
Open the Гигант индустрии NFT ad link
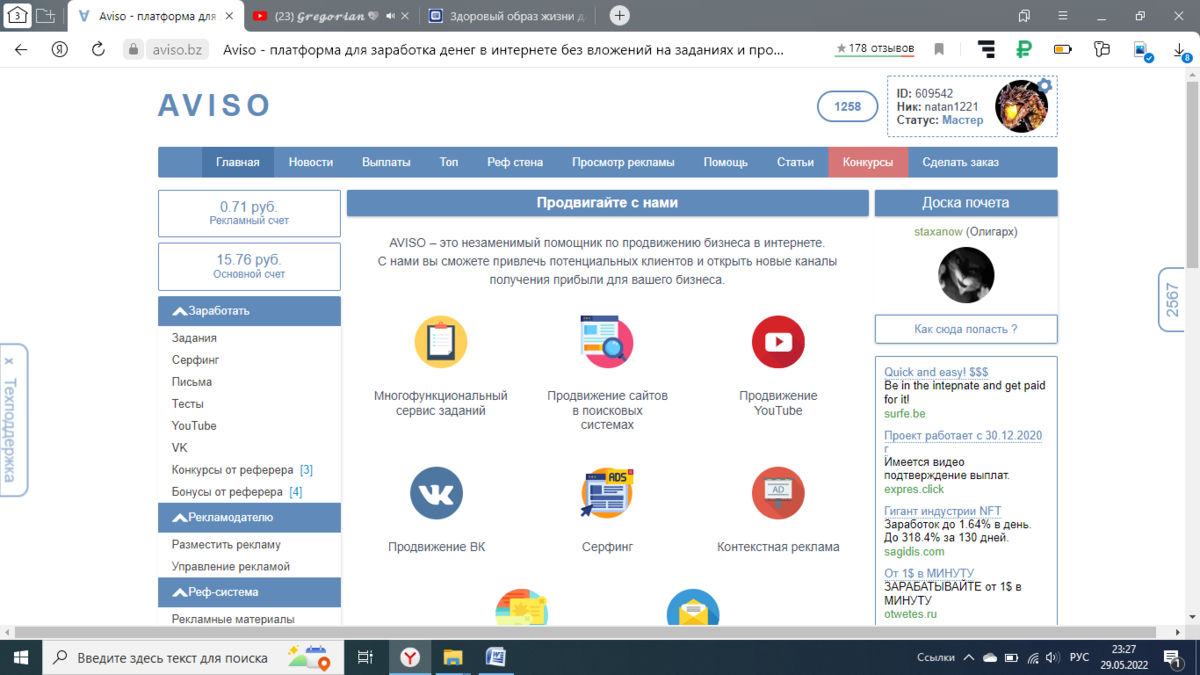942,511
